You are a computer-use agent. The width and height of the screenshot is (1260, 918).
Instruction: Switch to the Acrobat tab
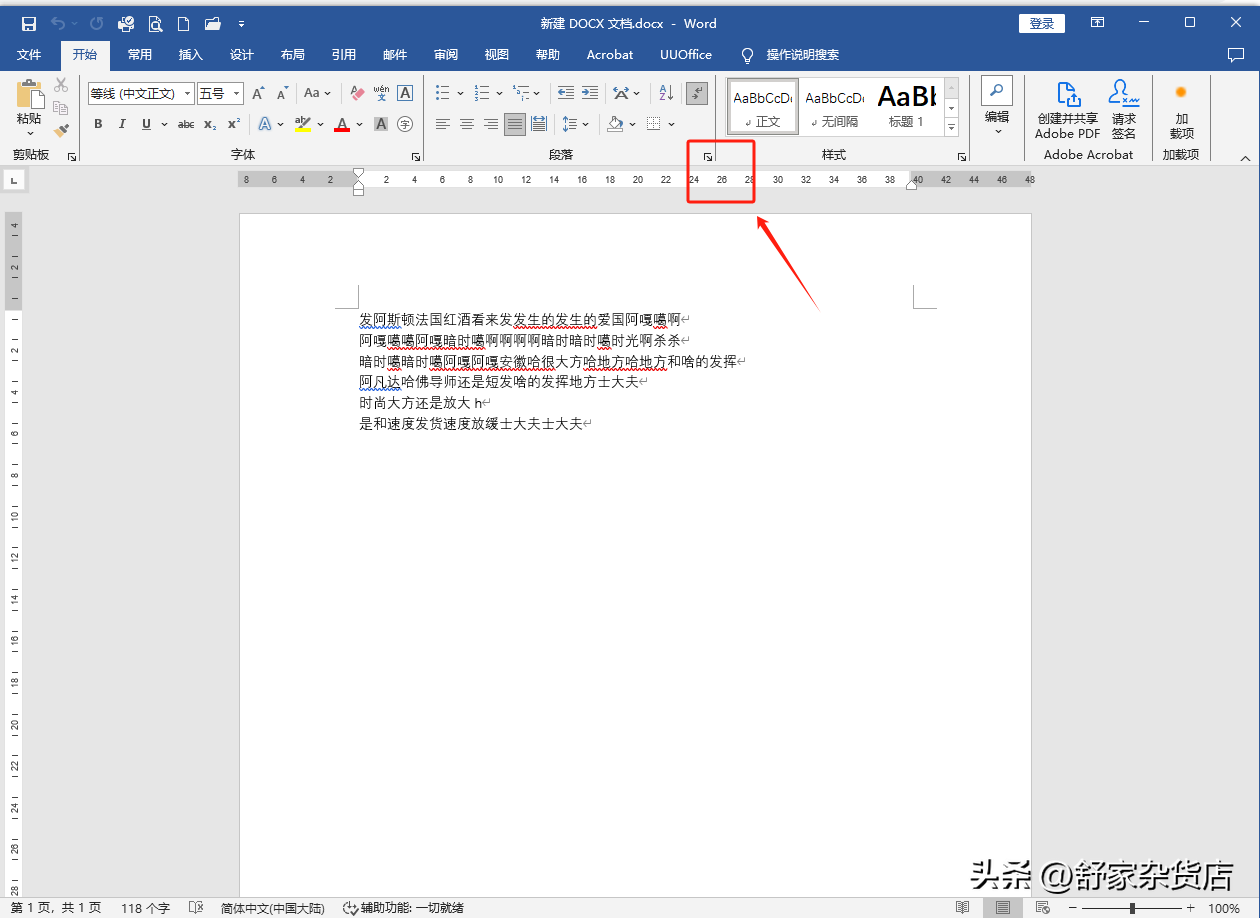610,55
